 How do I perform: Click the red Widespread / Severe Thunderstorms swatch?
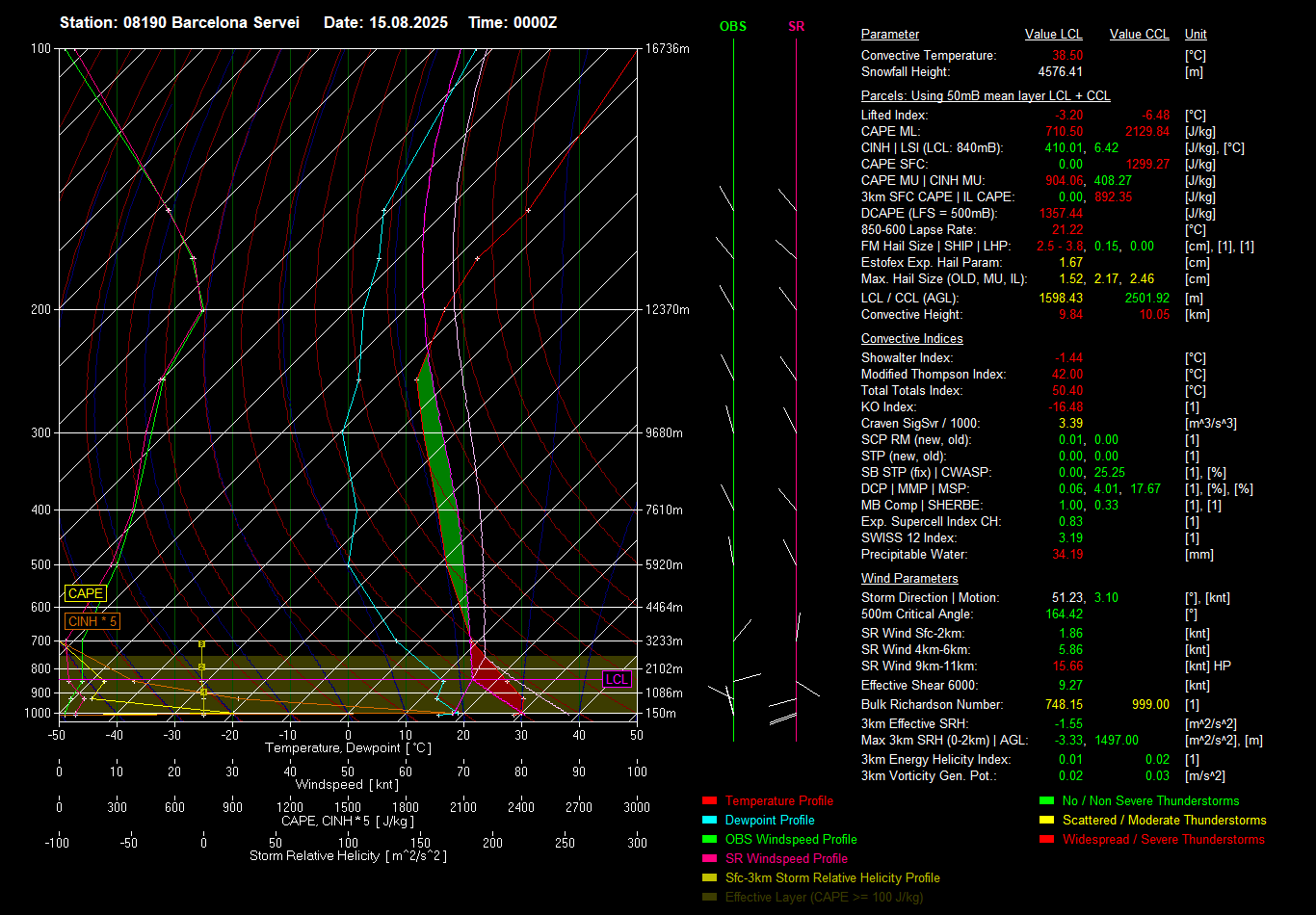(1047, 839)
